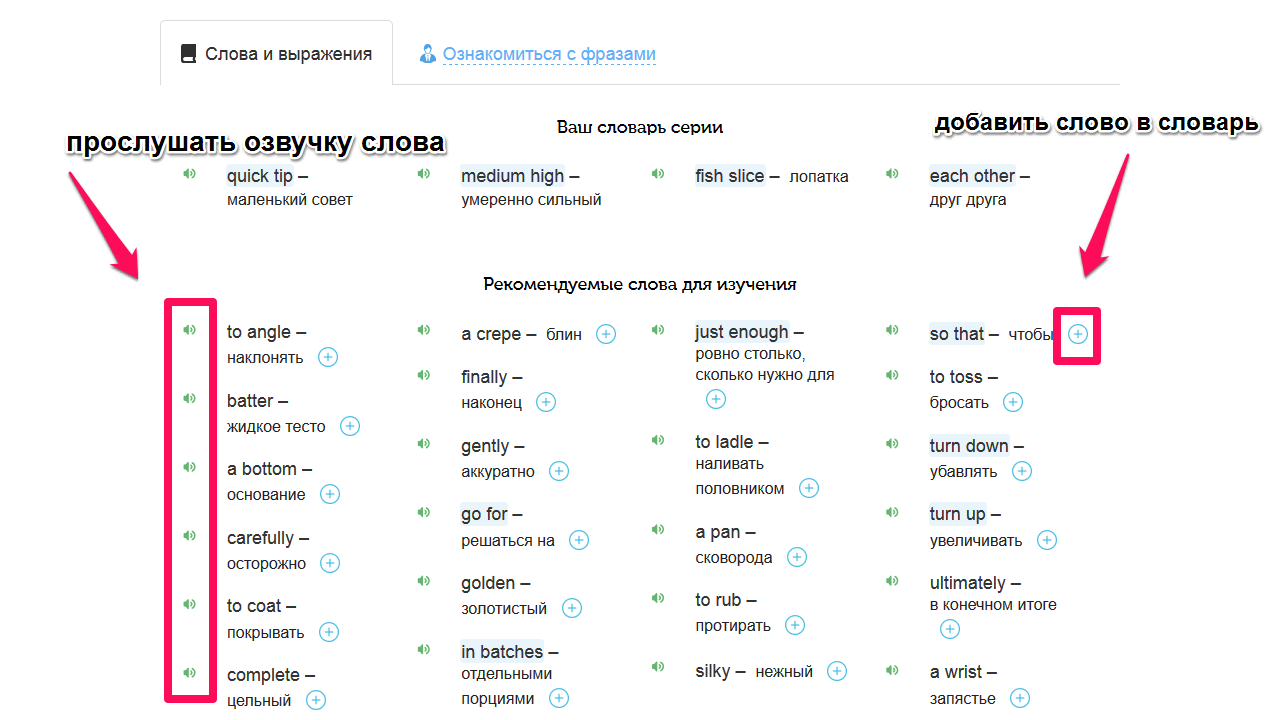Play audio for 'so that'
This screenshot has width=1280, height=720.
(x=892, y=330)
